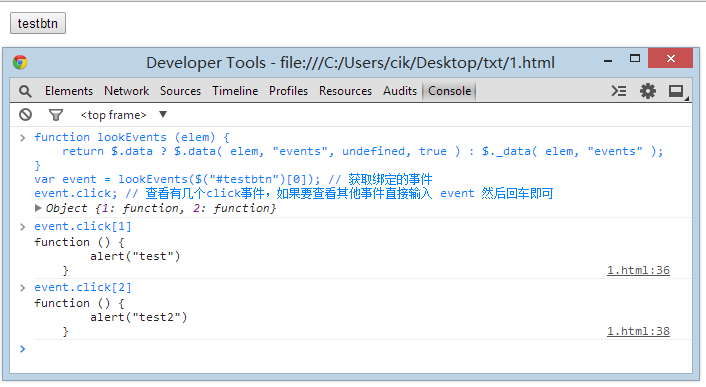Click the testbtn button on the page
The width and height of the screenshot is (706, 387).
38,23
